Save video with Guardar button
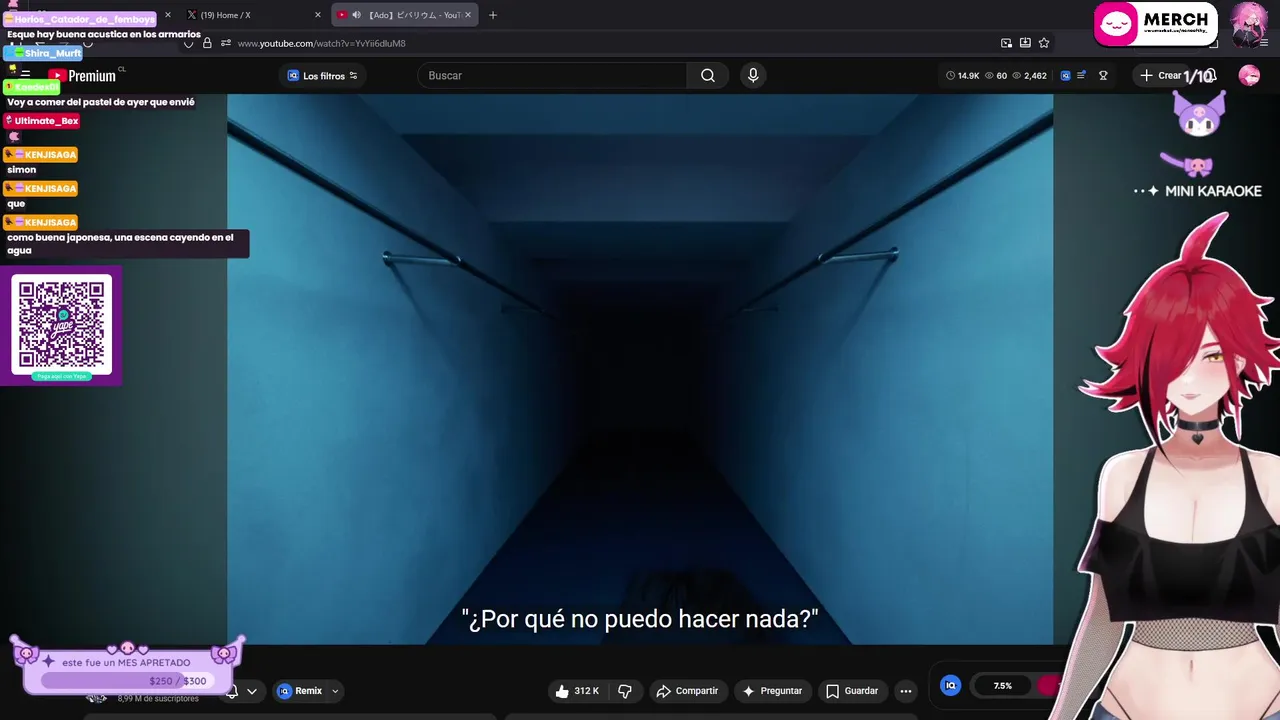Viewport: 1280px width, 720px height. coord(852,691)
